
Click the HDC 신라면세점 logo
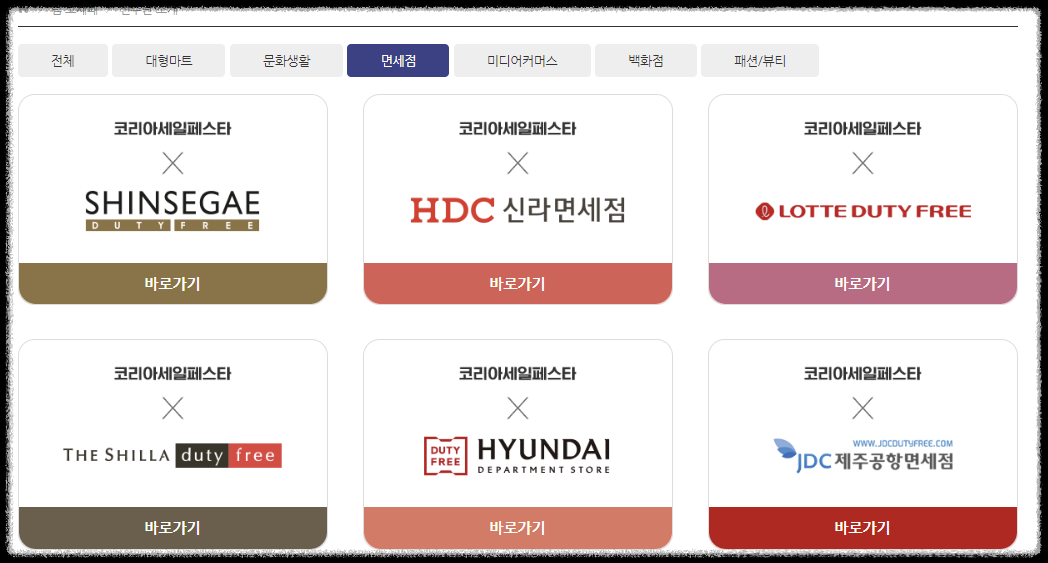pos(518,210)
